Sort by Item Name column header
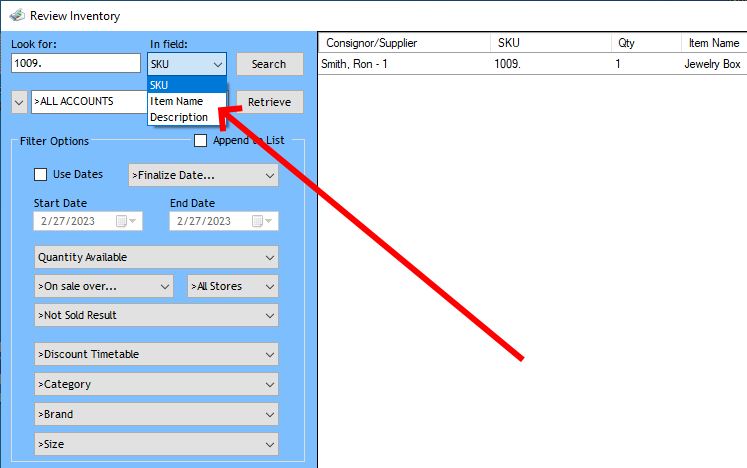This screenshot has height=468, width=747. pyautogui.click(x=714, y=43)
